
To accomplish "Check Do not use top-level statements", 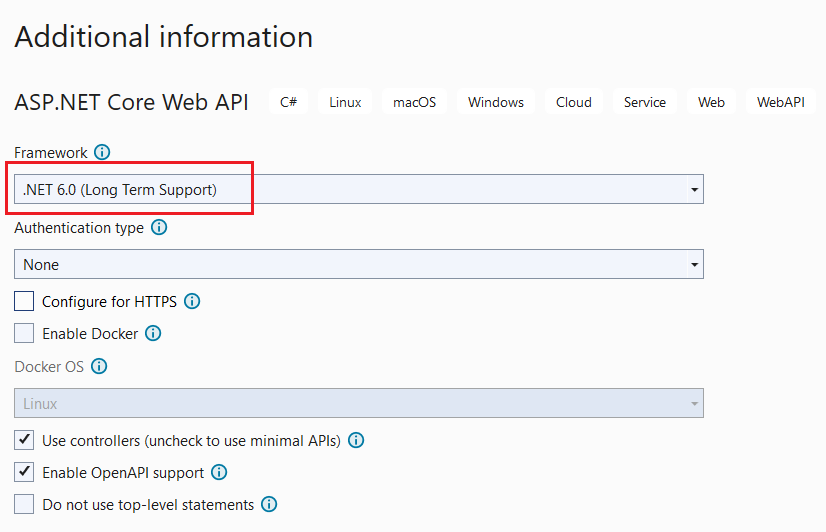I will (24, 504).
